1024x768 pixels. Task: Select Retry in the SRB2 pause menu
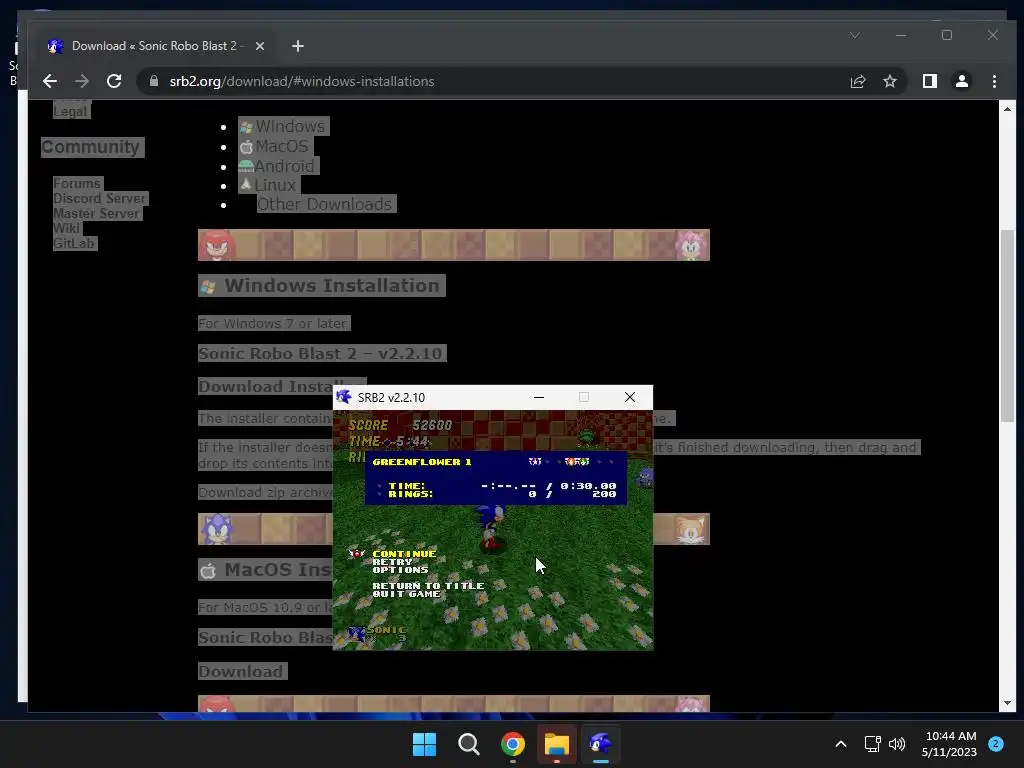[392, 562]
